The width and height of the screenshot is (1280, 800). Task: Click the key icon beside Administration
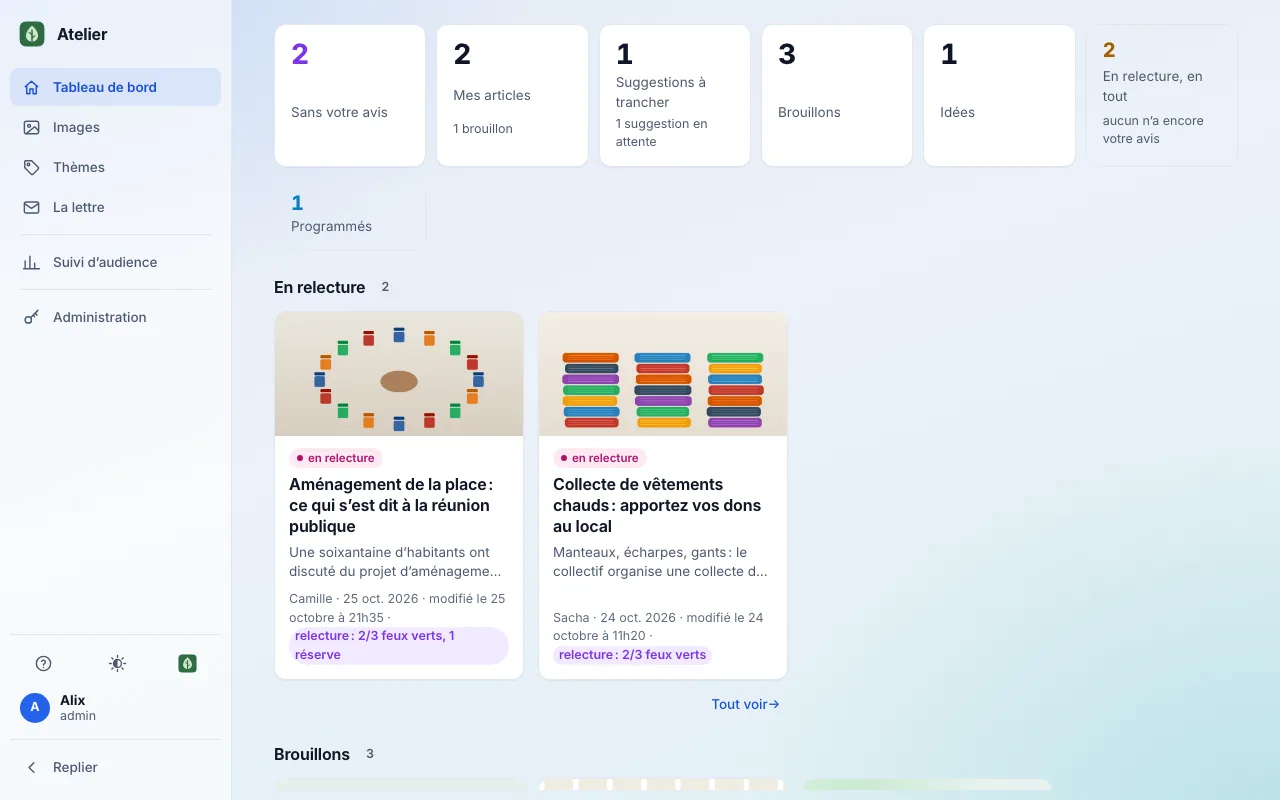coord(32,317)
